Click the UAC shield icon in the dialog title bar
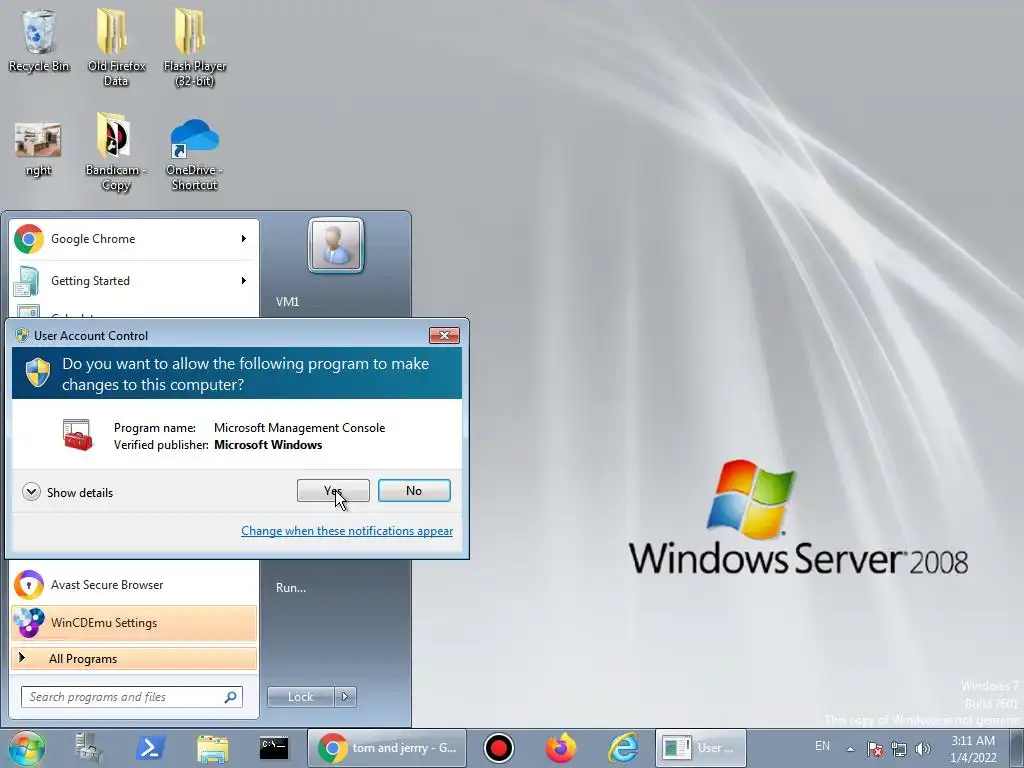Screen dimensions: 1024x768 pos(22,335)
